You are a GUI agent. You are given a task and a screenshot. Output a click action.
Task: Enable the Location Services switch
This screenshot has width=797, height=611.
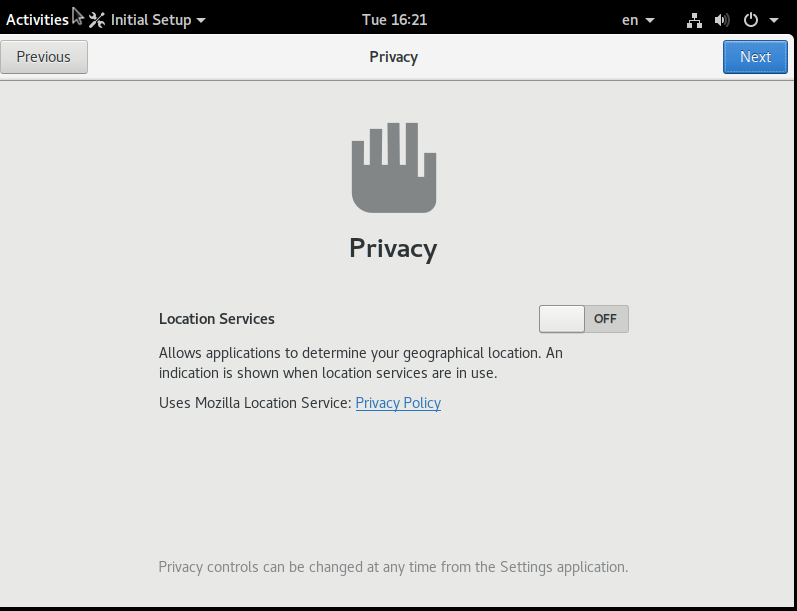[583, 319]
